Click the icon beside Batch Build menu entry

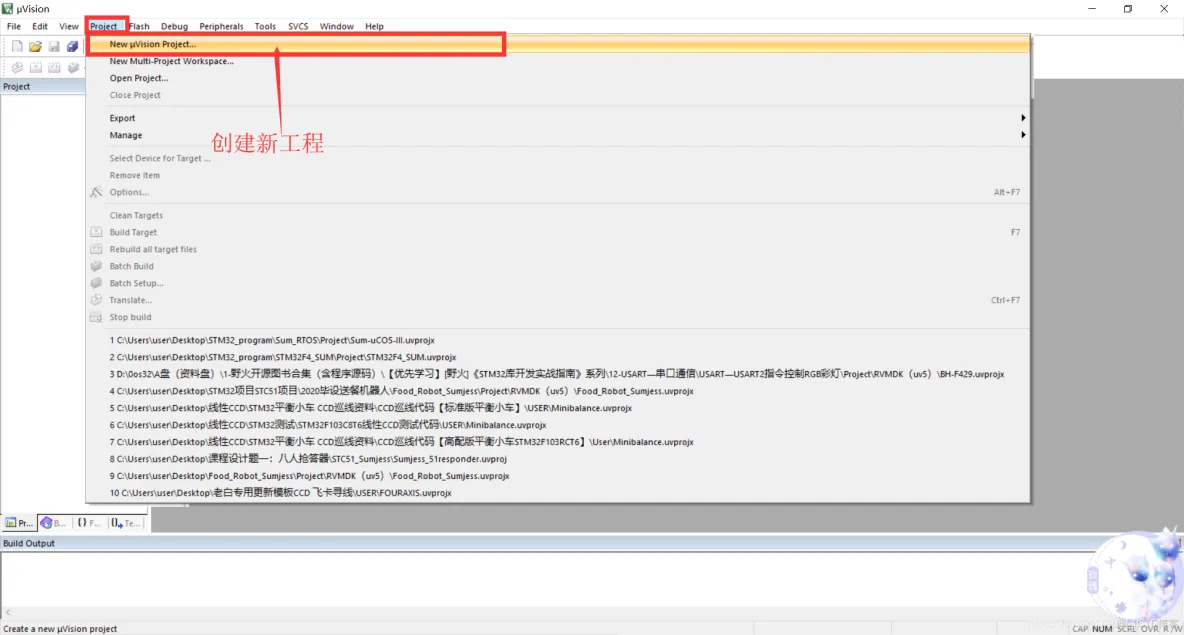[96, 266]
